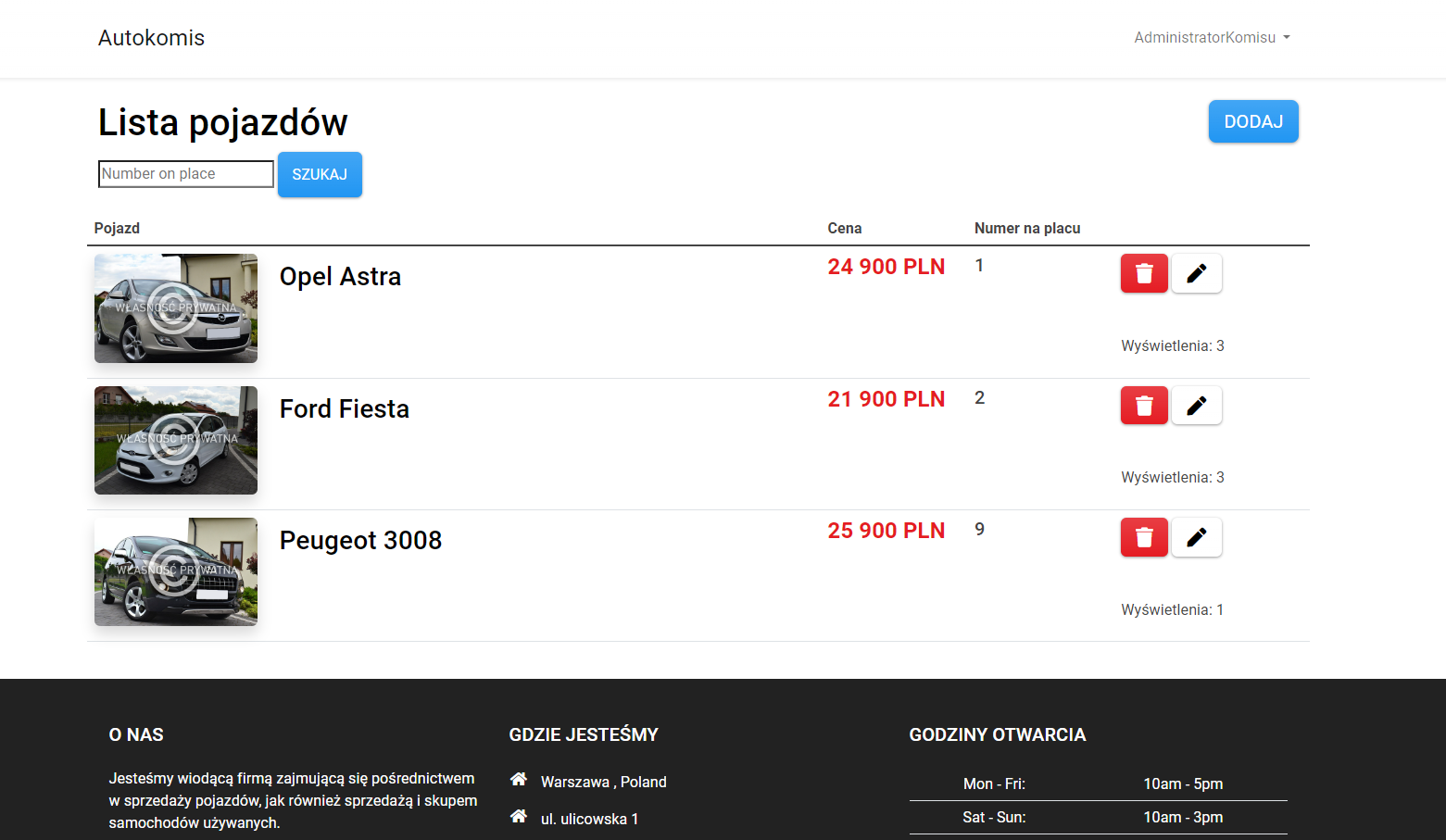Screen dimensions: 1446x840
Task: Click the Pojazd column header
Action: pyautogui.click(x=117, y=228)
